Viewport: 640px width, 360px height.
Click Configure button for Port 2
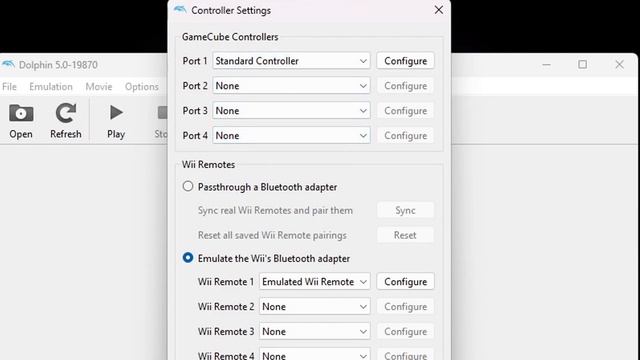(405, 86)
